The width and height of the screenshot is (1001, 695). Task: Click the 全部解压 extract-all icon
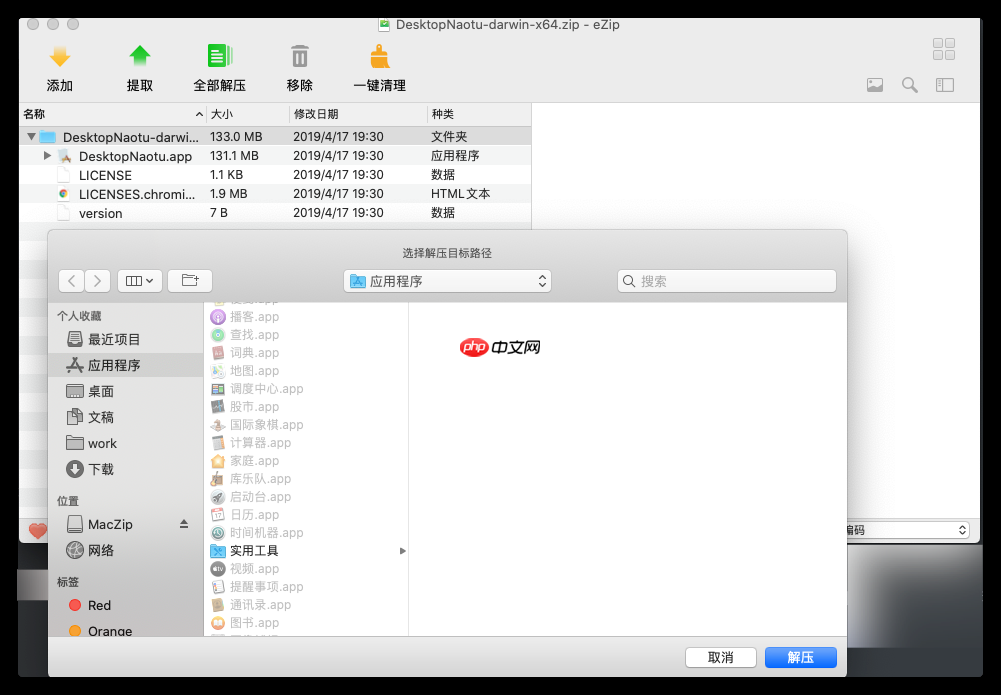pyautogui.click(x=219, y=56)
